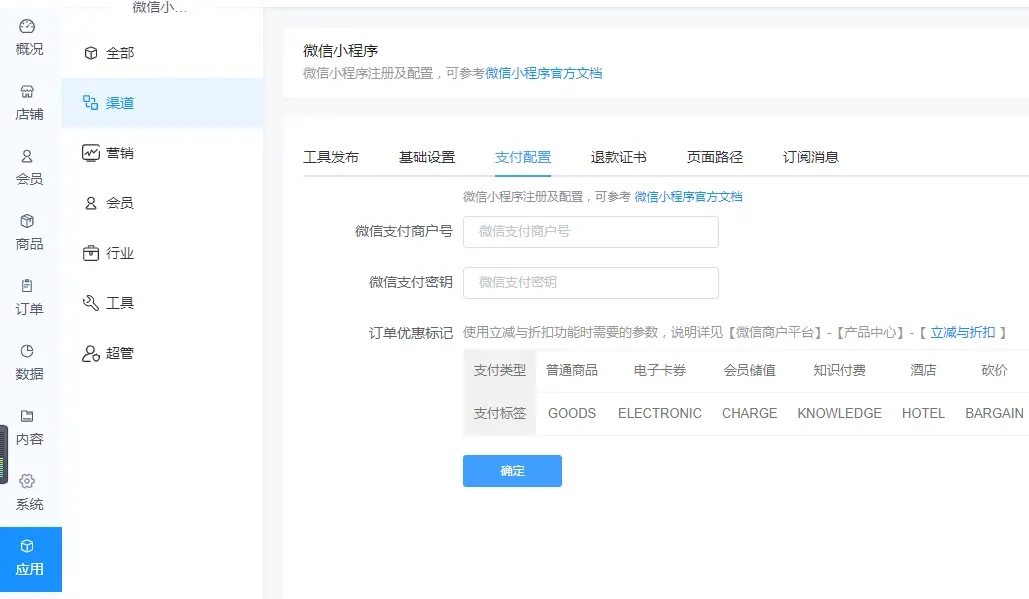Click the 会员储值 payment type cell
This screenshot has width=1029, height=599.
point(749,370)
